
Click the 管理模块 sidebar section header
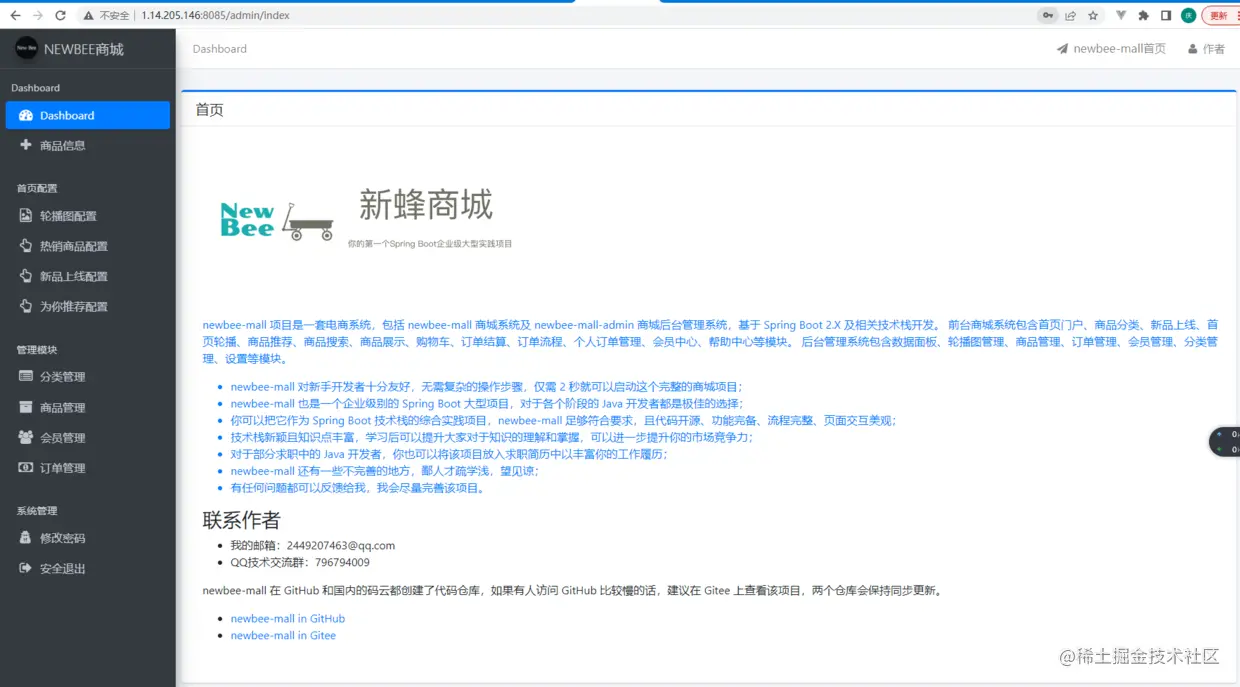click(37, 350)
